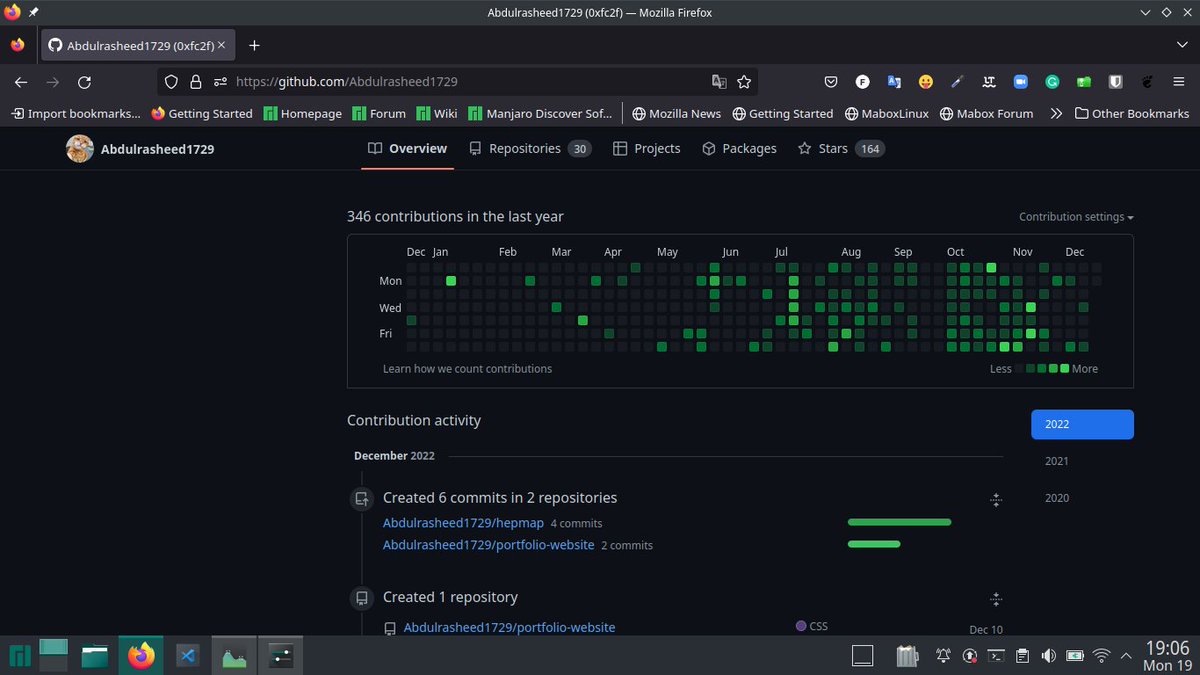Open the page translate icon in address bar

point(718,82)
